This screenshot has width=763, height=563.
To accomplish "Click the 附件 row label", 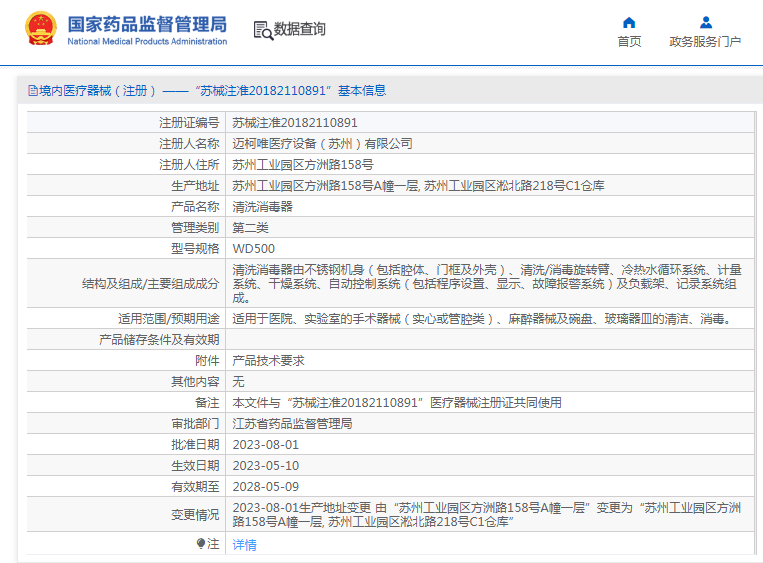I will point(207,361).
